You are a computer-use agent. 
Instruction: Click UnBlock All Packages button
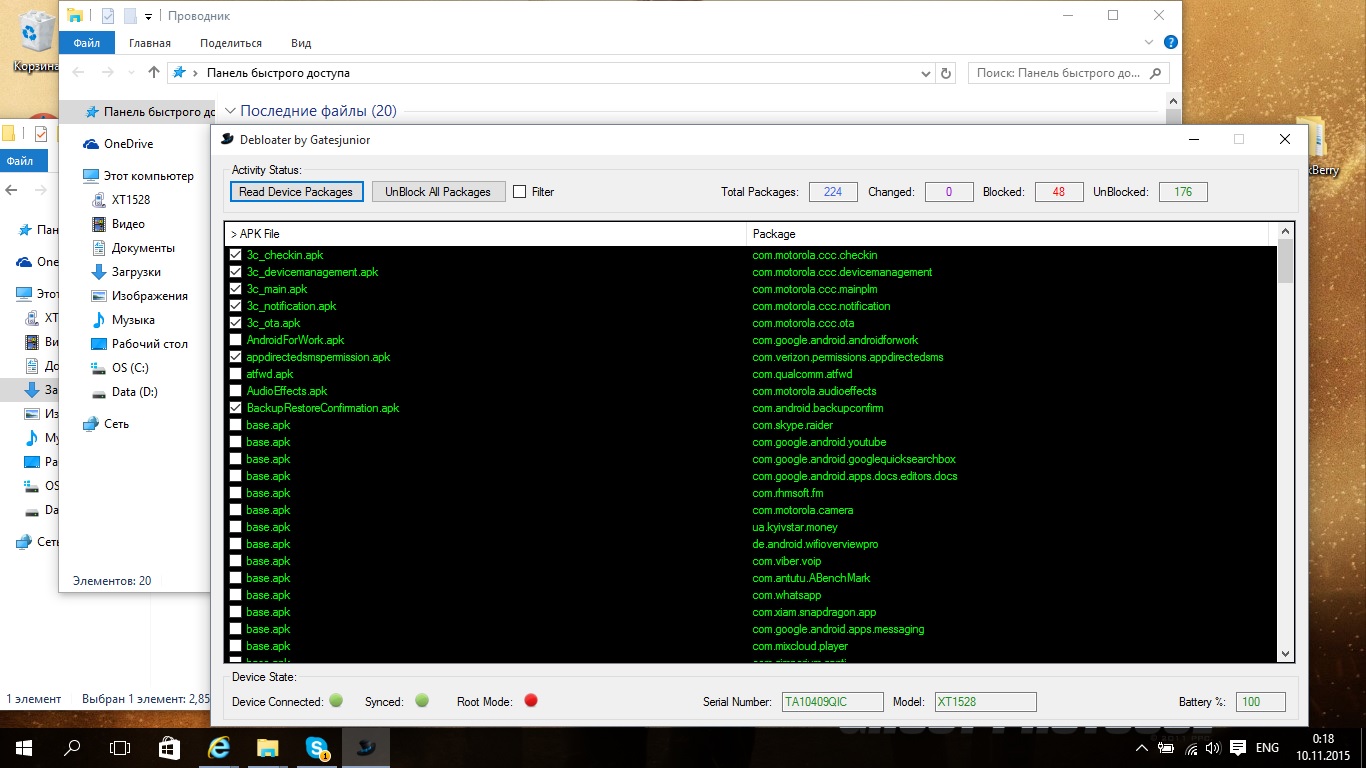pos(438,191)
